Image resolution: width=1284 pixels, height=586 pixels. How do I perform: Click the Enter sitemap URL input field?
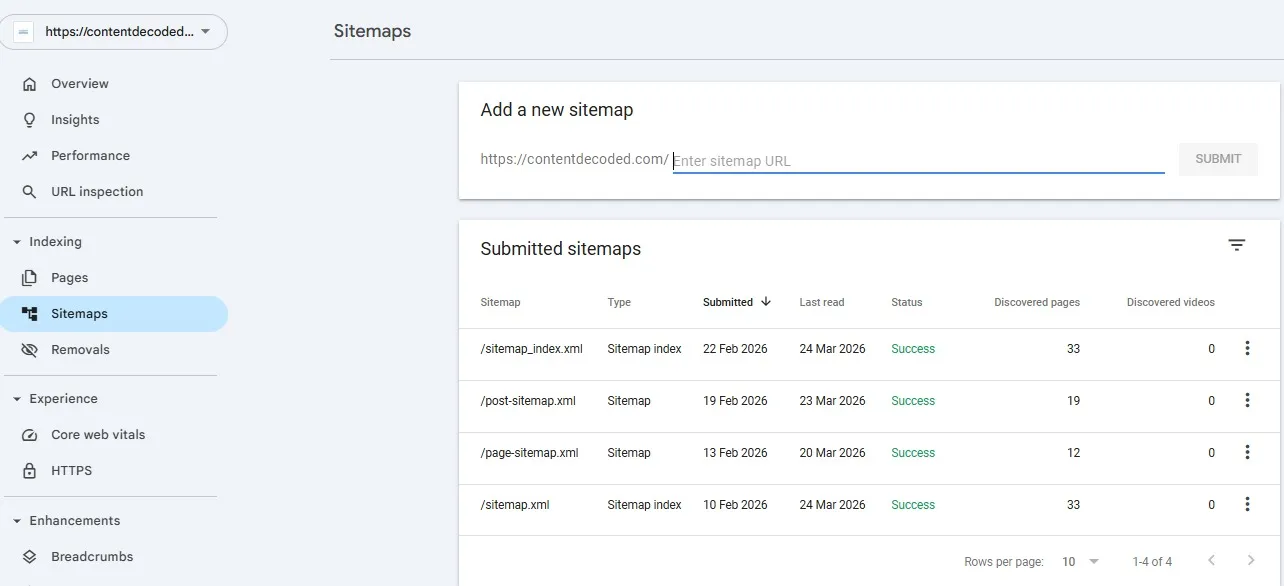[900, 159]
